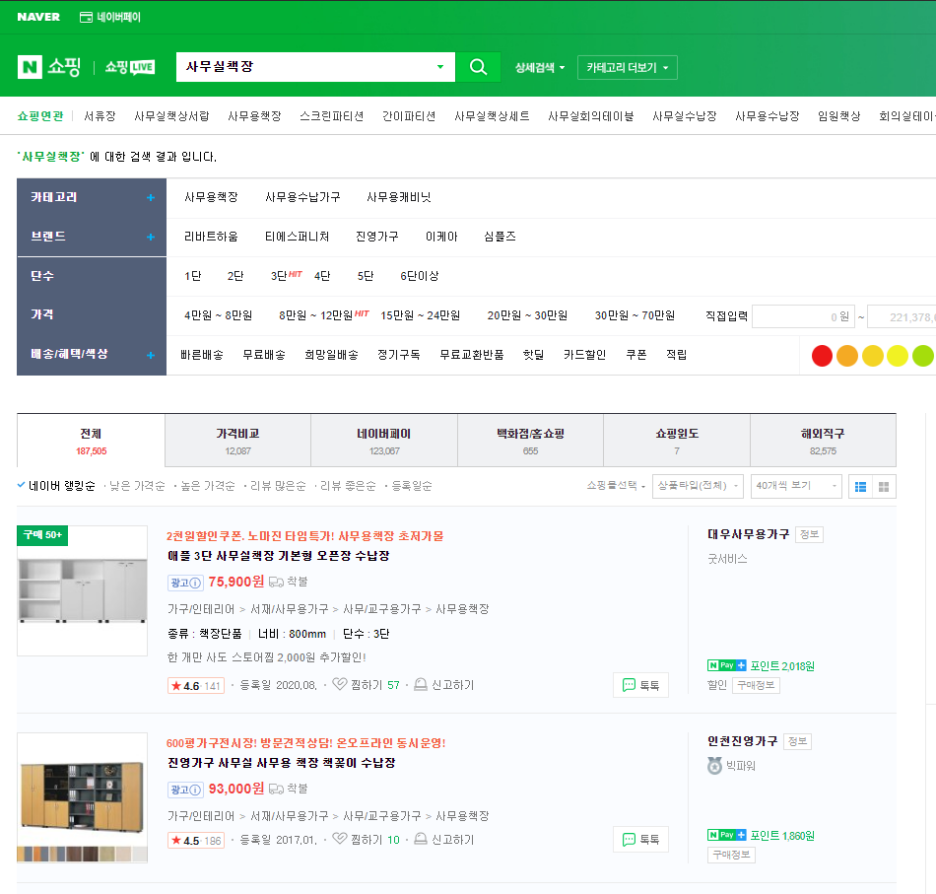Open 애플 3단 사무실책장 product title
The image size is (936, 894).
(278, 556)
